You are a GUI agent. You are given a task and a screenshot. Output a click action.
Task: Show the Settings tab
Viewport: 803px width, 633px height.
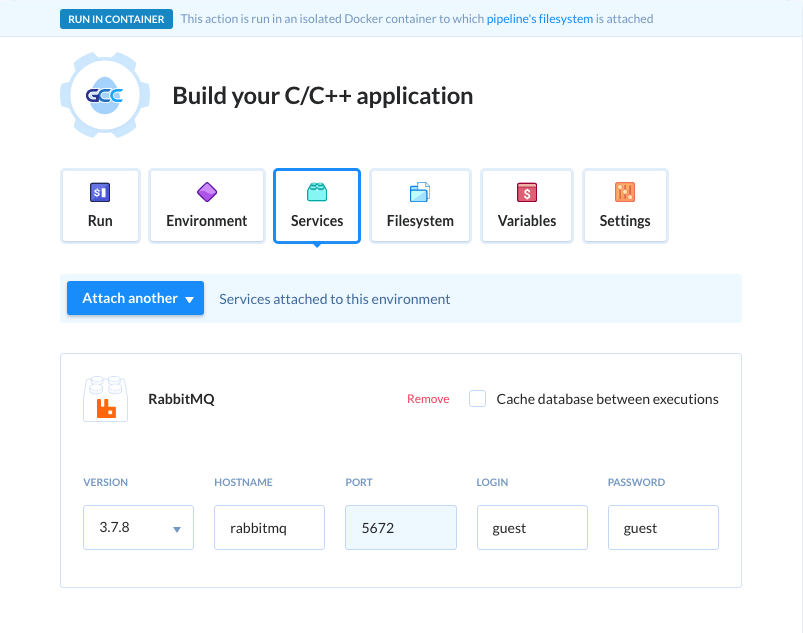(x=625, y=206)
